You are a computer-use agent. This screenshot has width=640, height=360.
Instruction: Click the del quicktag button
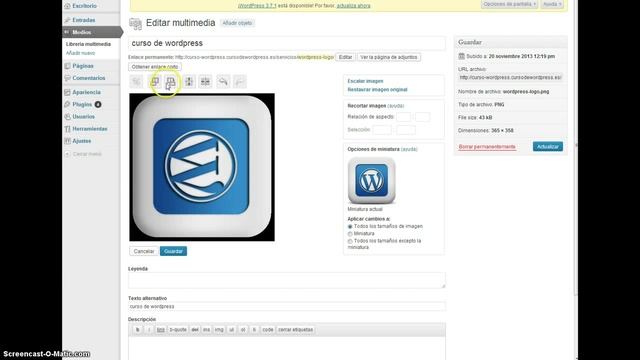point(195,330)
